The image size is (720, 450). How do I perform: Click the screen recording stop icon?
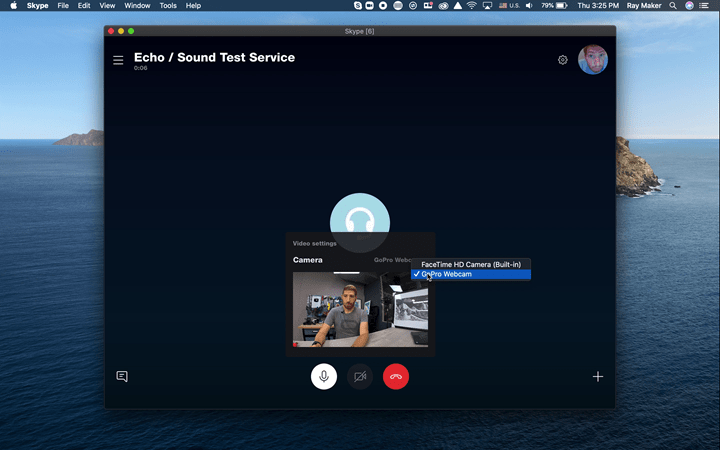click(x=383, y=6)
